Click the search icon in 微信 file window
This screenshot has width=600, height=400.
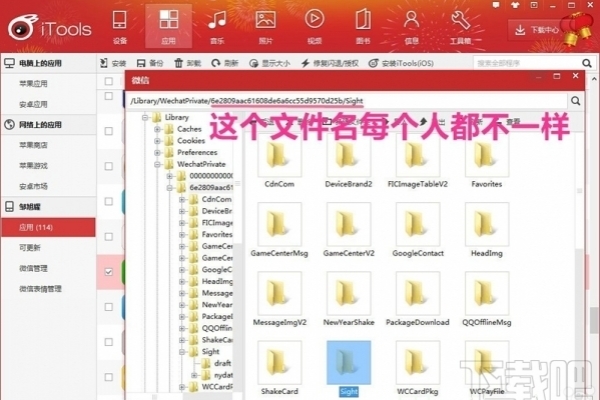point(576,101)
